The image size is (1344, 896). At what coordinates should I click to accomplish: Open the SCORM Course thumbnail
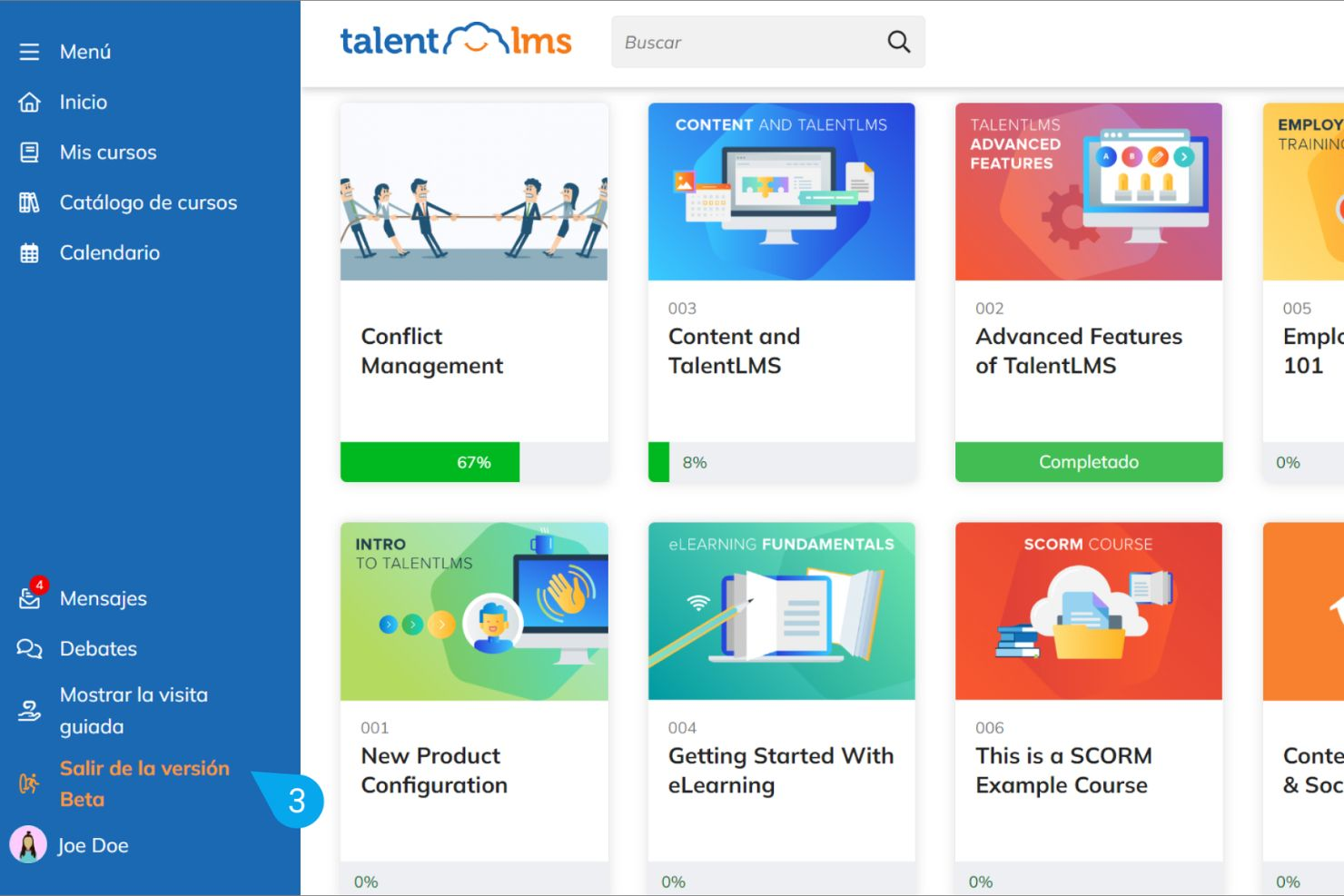(x=1089, y=611)
